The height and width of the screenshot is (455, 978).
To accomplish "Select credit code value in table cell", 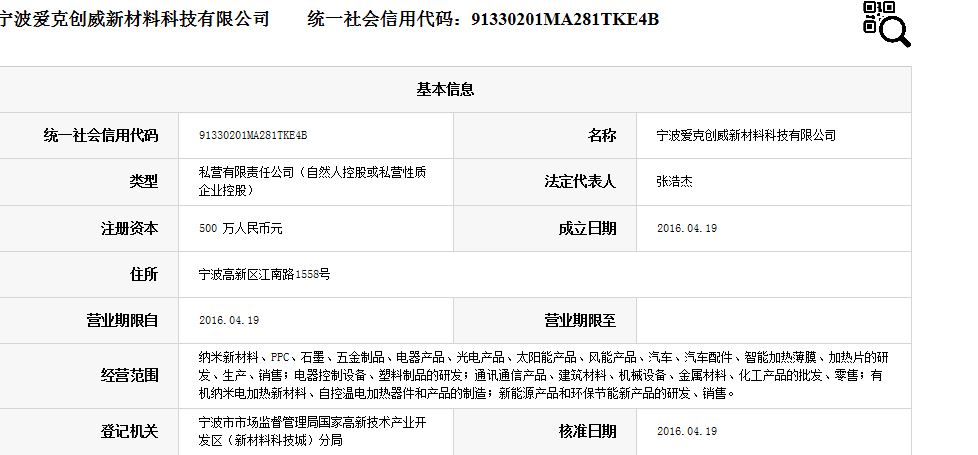I will point(253,135).
